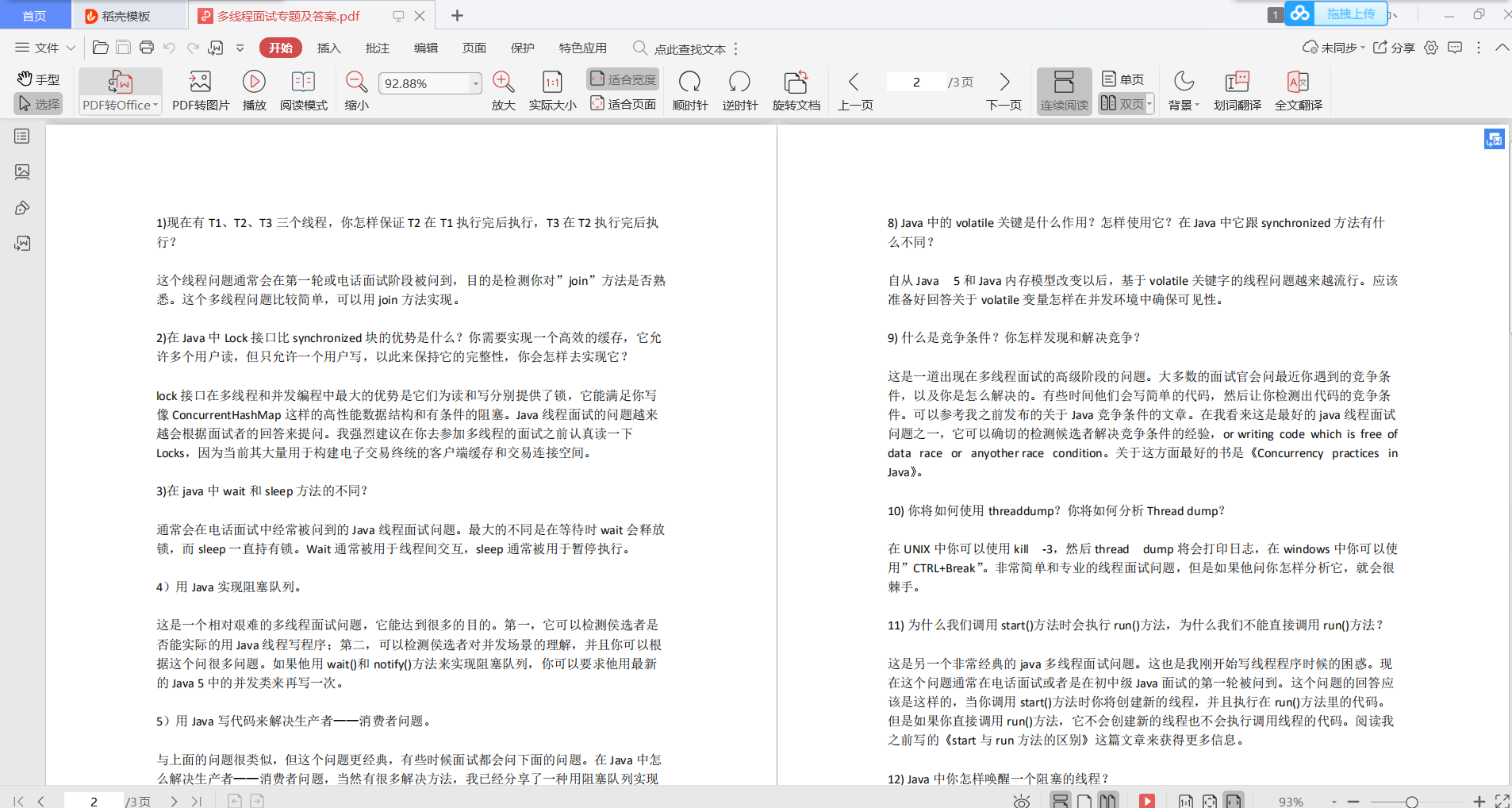Image resolution: width=1512 pixels, height=808 pixels.
Task: Switch to the 稻壳模板 tab
Action: tap(127, 16)
